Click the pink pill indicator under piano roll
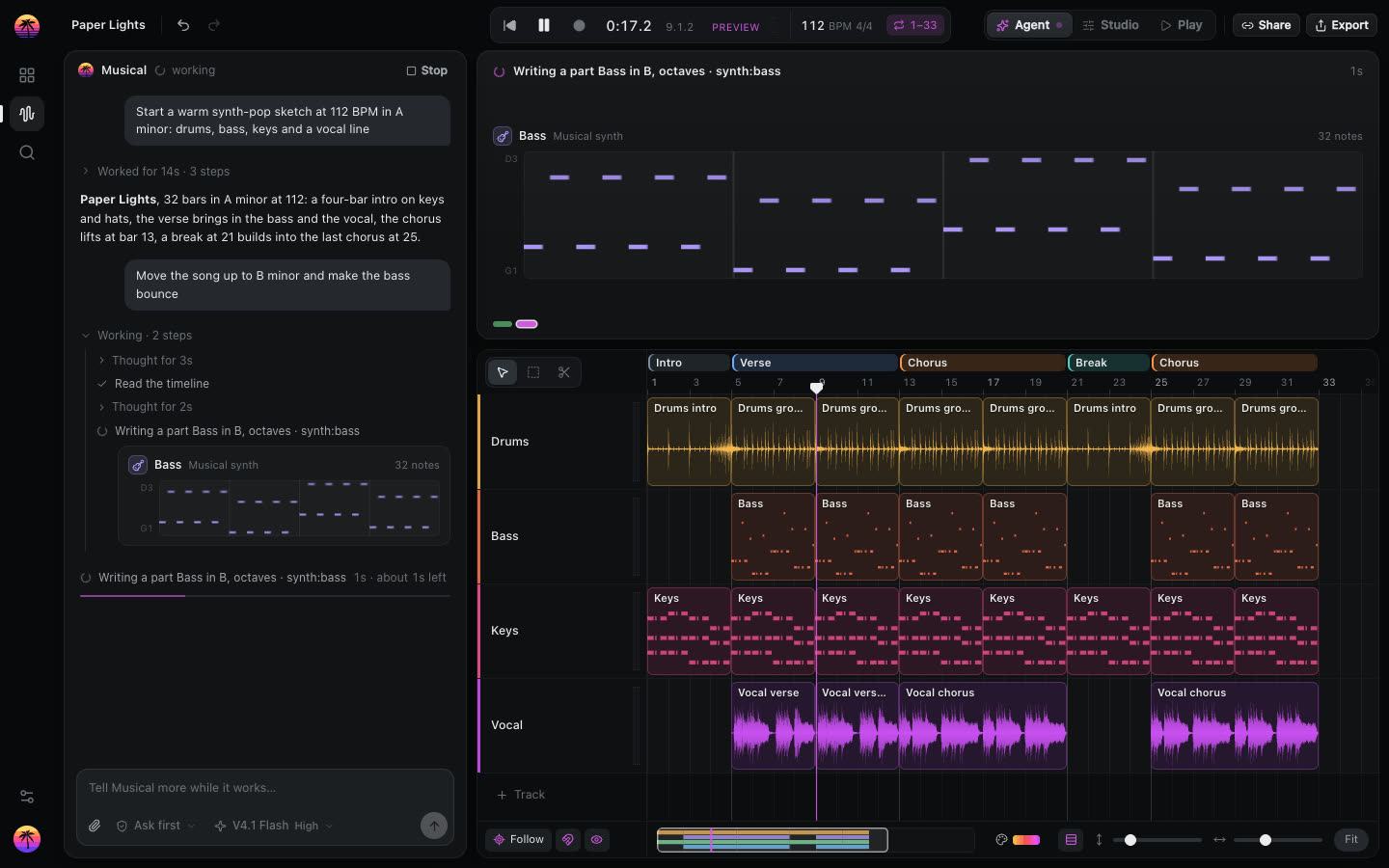The image size is (1389, 868). pos(527,324)
